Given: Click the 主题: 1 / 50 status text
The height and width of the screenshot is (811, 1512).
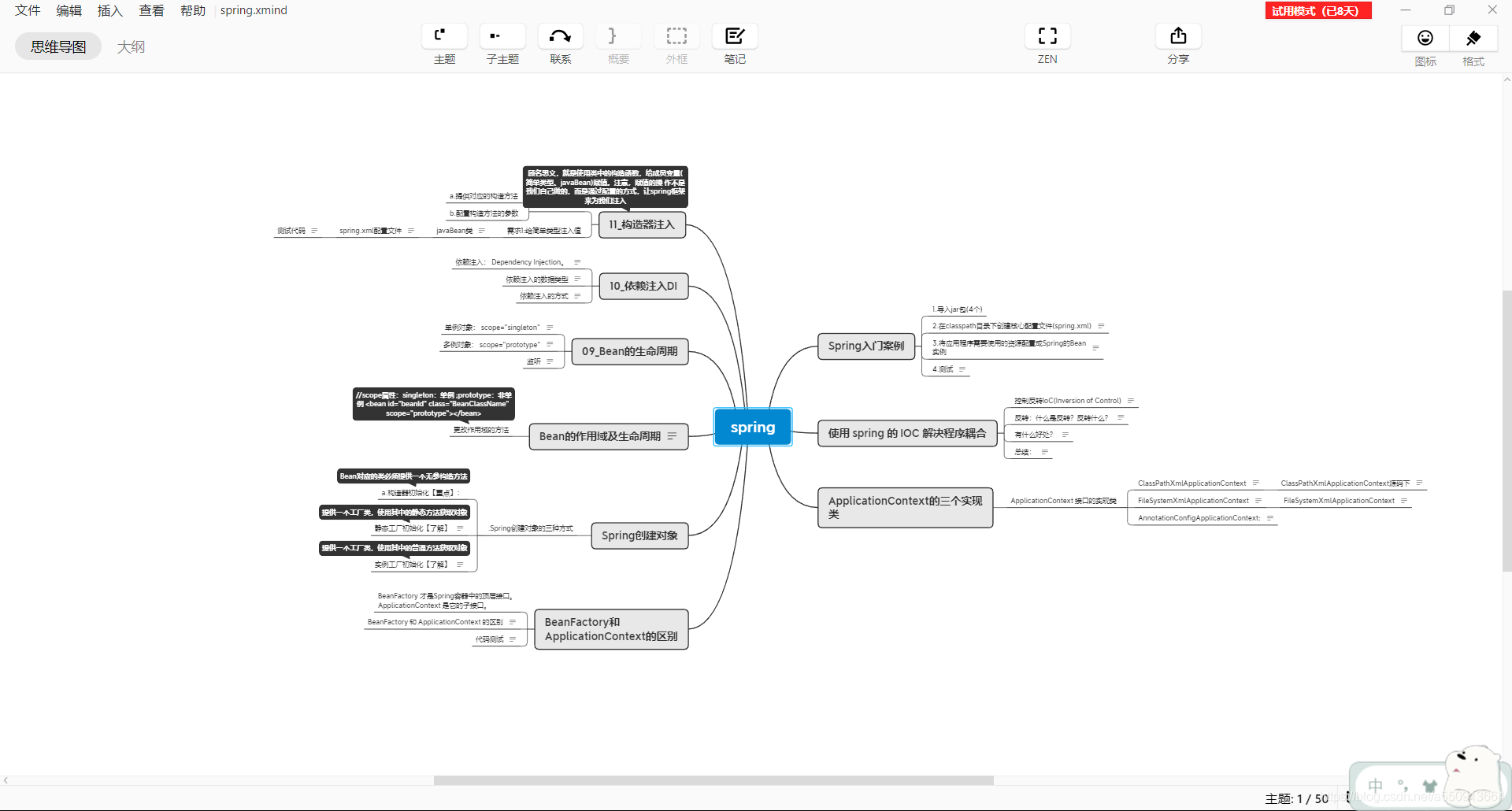Looking at the screenshot, I should tap(1296, 798).
